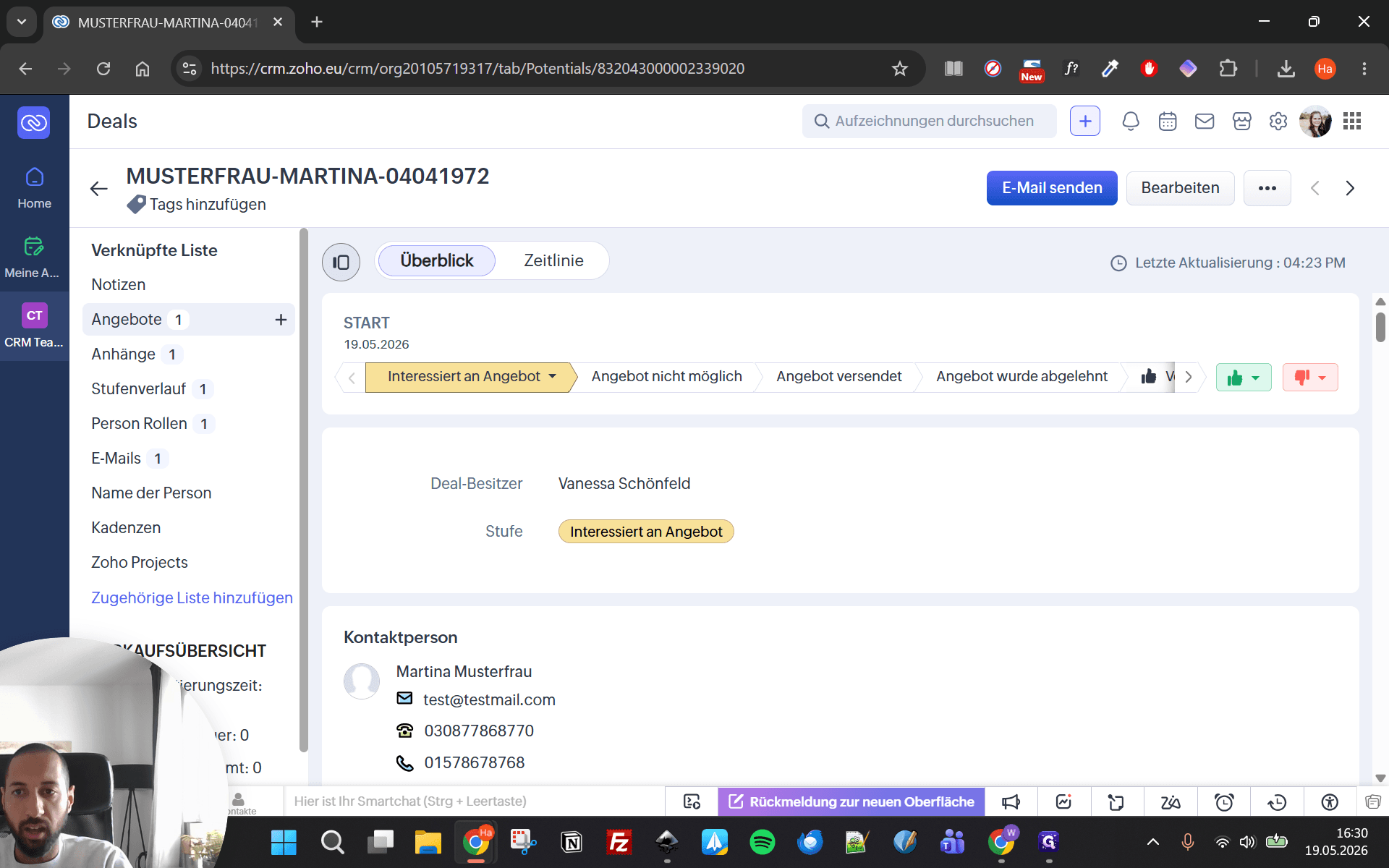The width and height of the screenshot is (1389, 868).
Task: Open Meine A... in left sidebar
Action: pos(34,258)
